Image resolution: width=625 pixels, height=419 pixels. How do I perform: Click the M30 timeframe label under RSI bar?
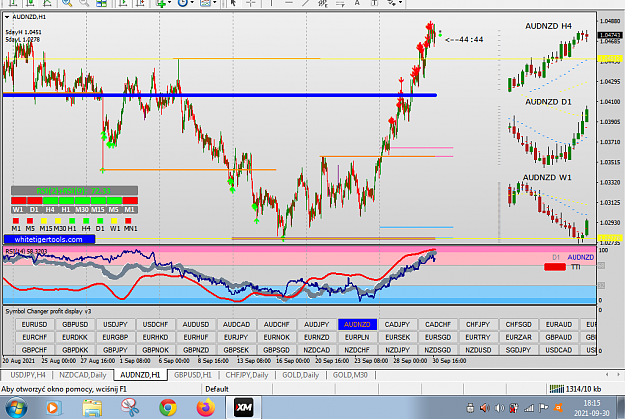pyautogui.click(x=82, y=210)
